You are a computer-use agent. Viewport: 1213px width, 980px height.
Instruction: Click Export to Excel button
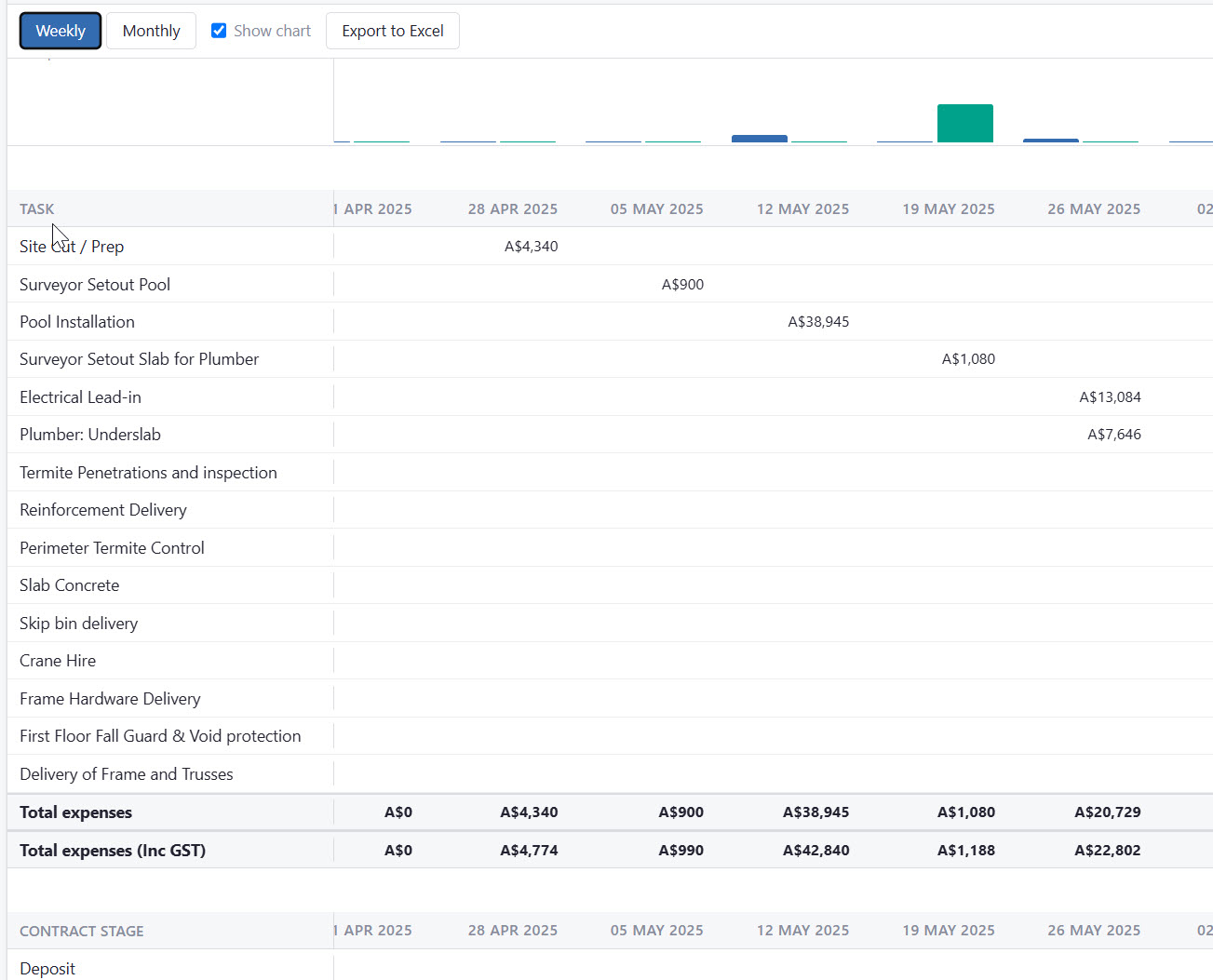[392, 31]
